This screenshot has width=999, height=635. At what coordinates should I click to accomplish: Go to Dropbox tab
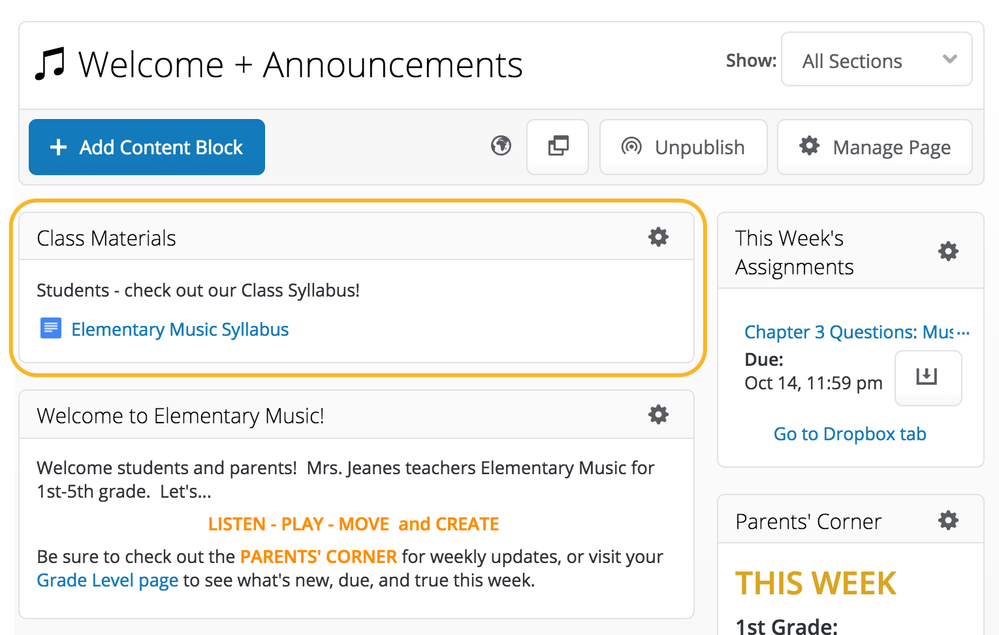(849, 434)
